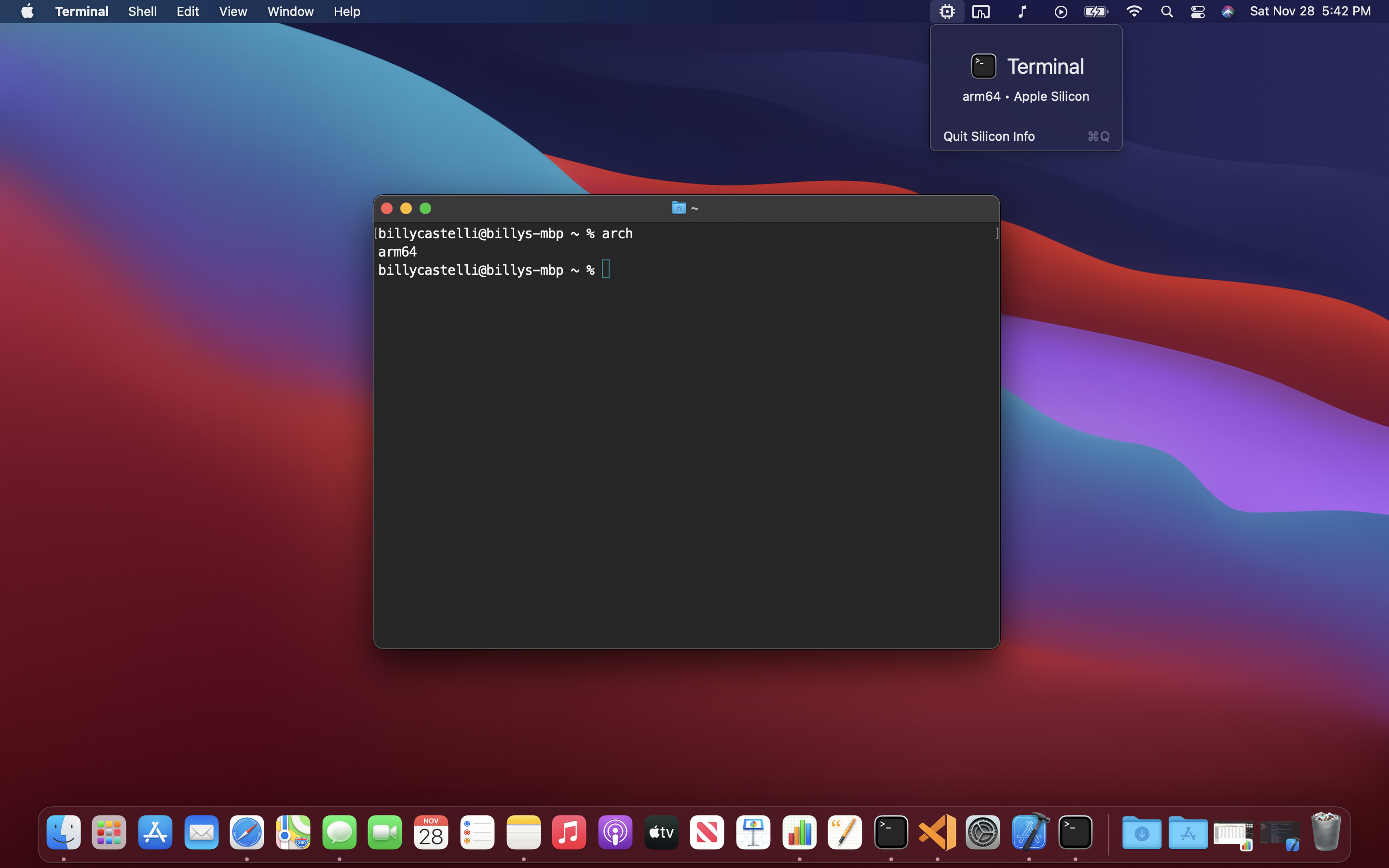Image resolution: width=1389 pixels, height=868 pixels.
Task: Click the music note menu bar icon
Action: pos(1021,12)
